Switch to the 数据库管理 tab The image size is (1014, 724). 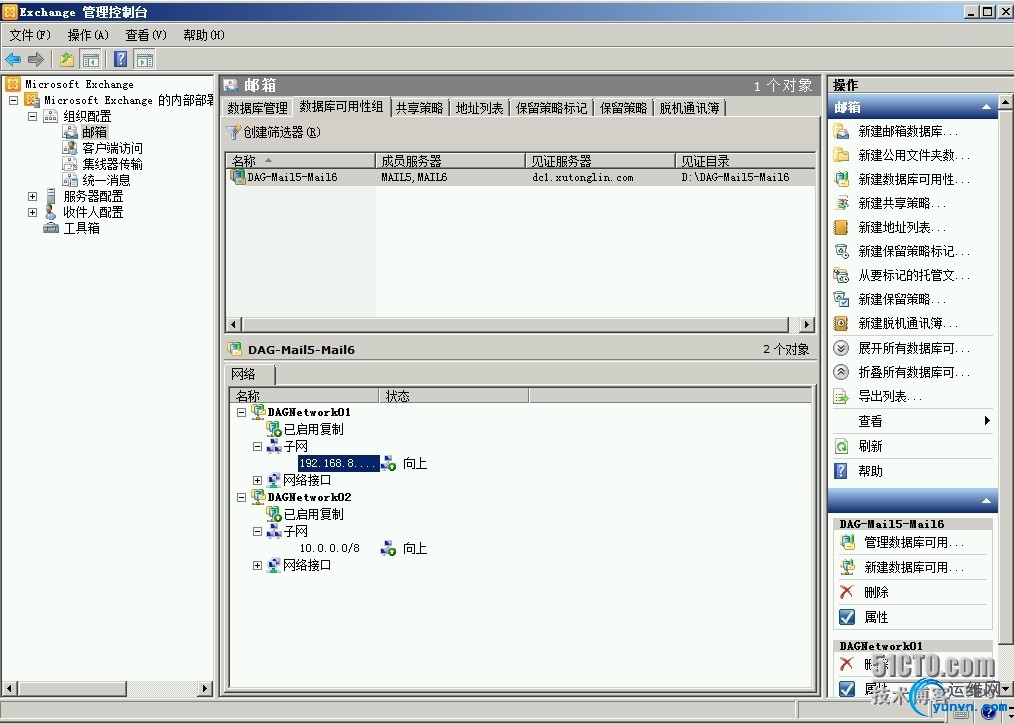(x=257, y=108)
